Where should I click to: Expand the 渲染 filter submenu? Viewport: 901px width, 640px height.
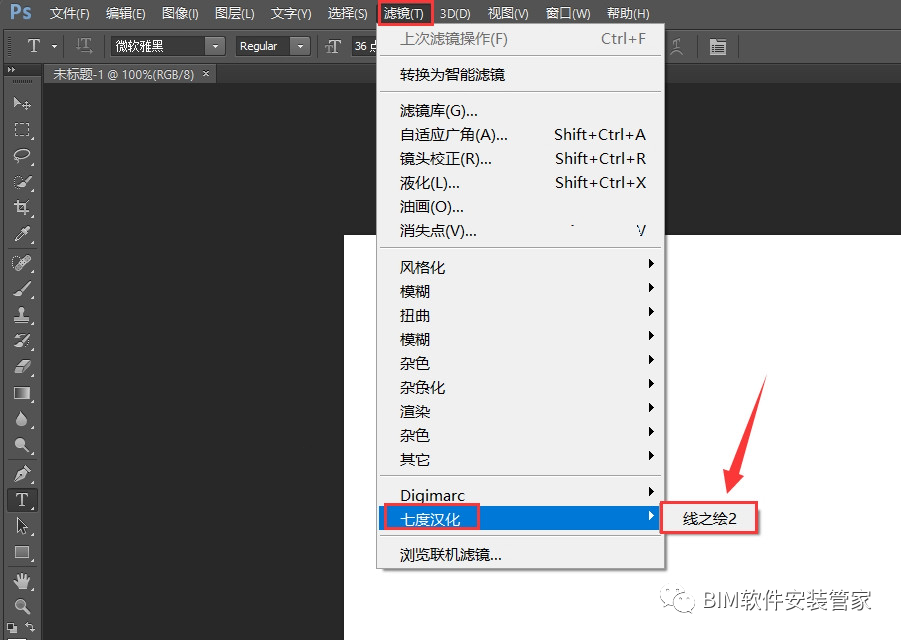click(x=520, y=411)
